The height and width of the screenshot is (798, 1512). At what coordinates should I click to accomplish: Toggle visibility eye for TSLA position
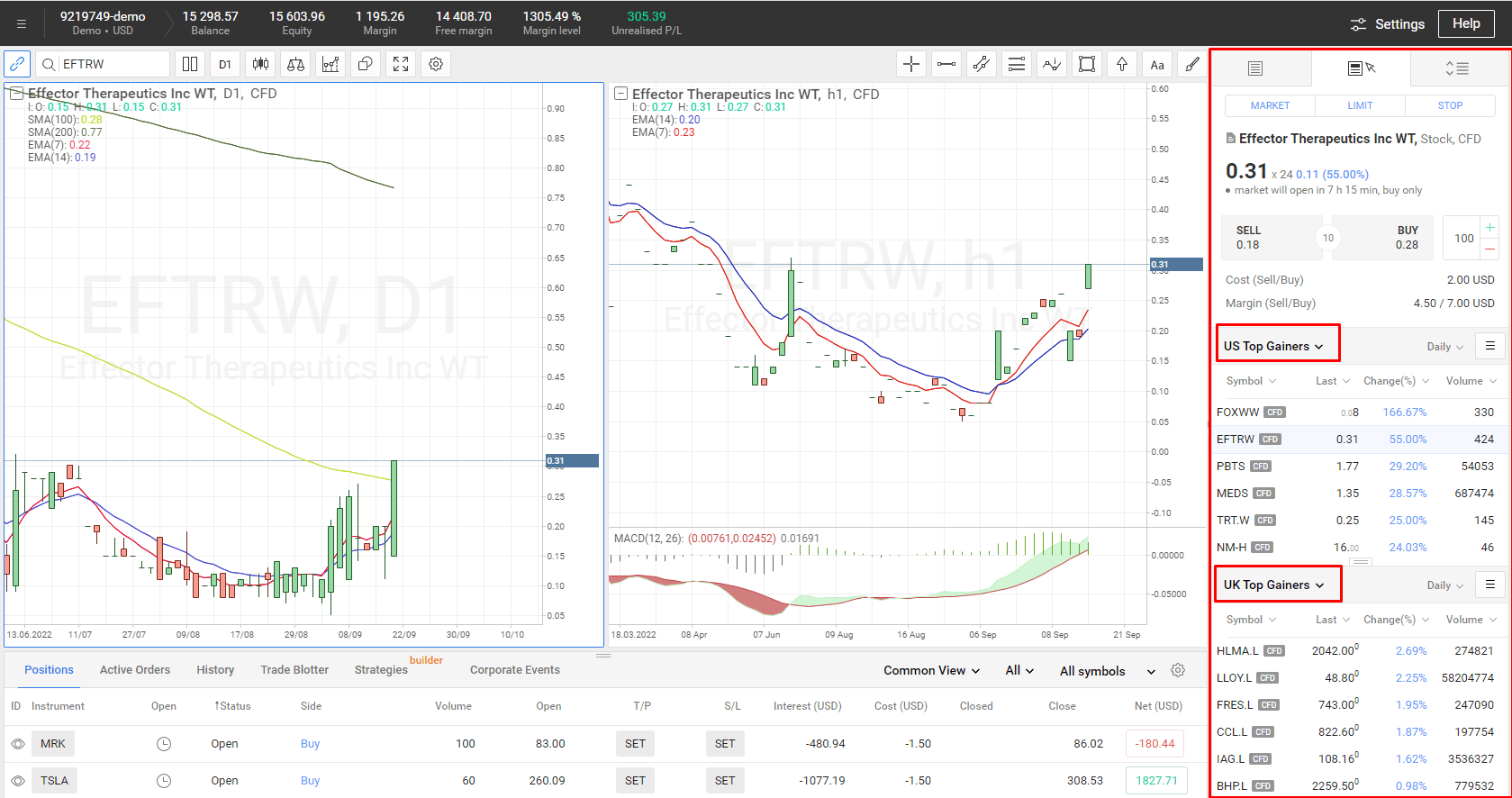point(17,781)
